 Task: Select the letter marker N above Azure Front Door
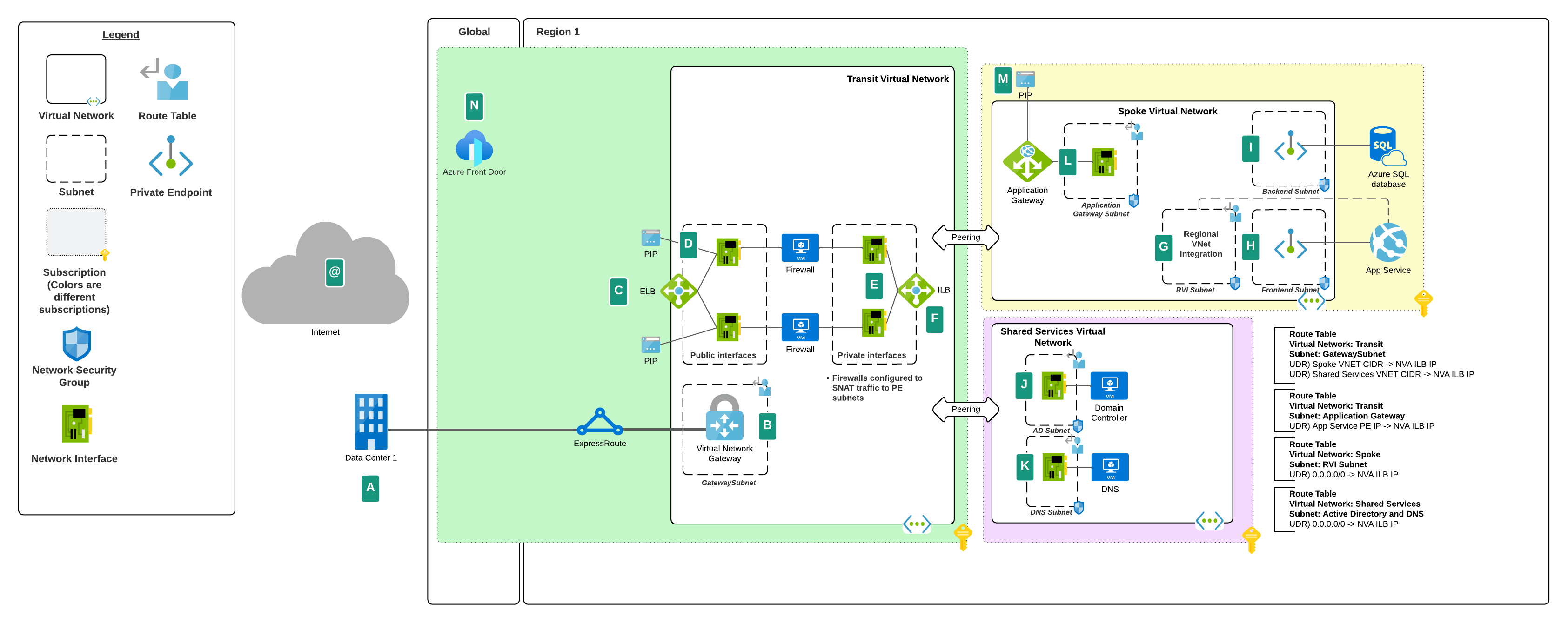pos(474,105)
